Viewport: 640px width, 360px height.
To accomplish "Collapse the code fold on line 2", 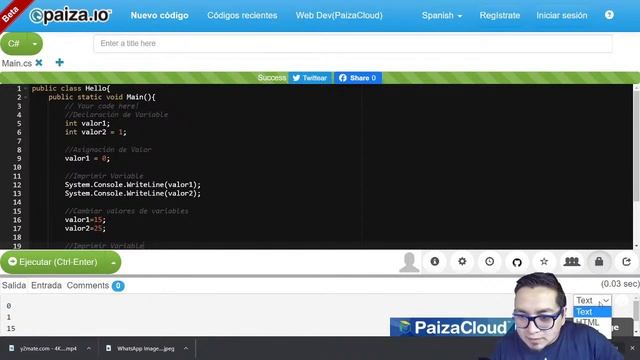I will 25,97.
